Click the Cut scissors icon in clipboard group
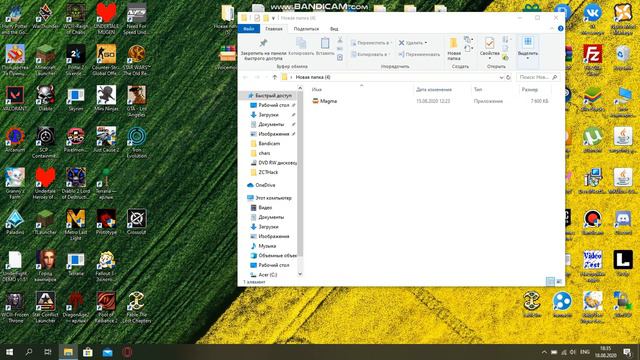The image size is (640, 360). coord(340,40)
